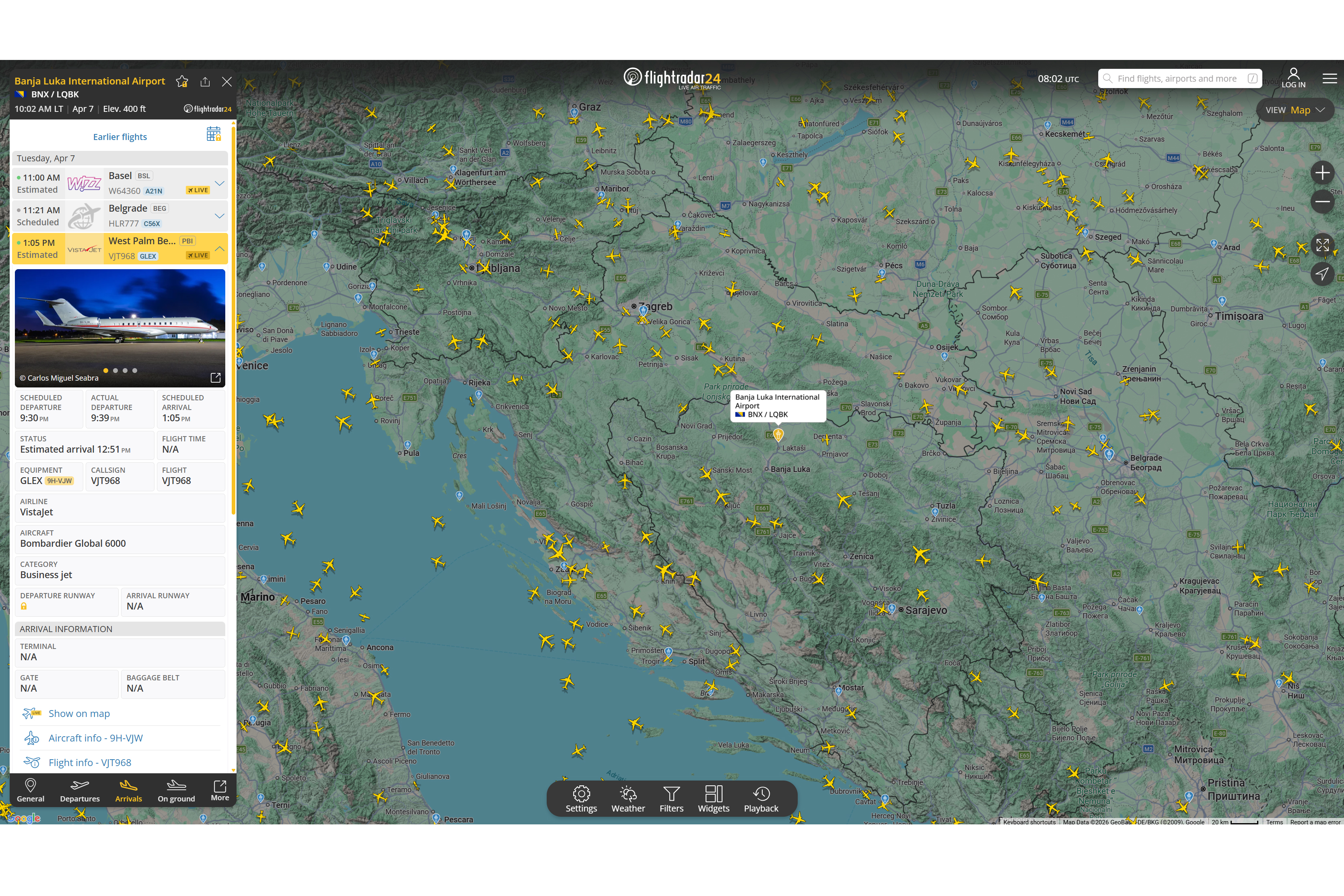Open the Filters panel
The image size is (1344, 896).
(672, 799)
